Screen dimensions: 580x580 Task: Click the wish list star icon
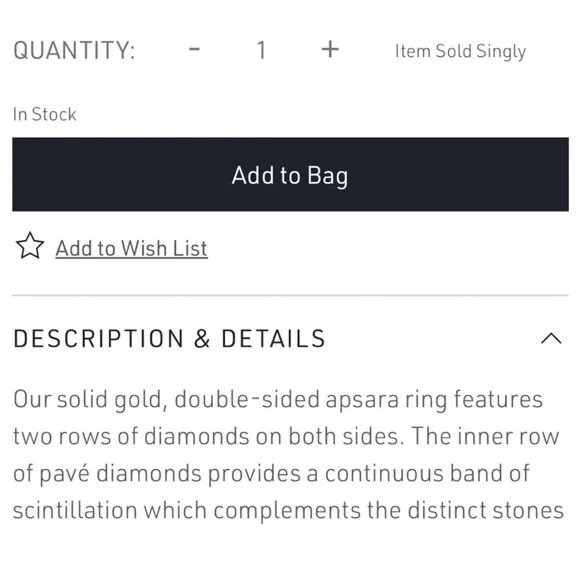click(30, 246)
